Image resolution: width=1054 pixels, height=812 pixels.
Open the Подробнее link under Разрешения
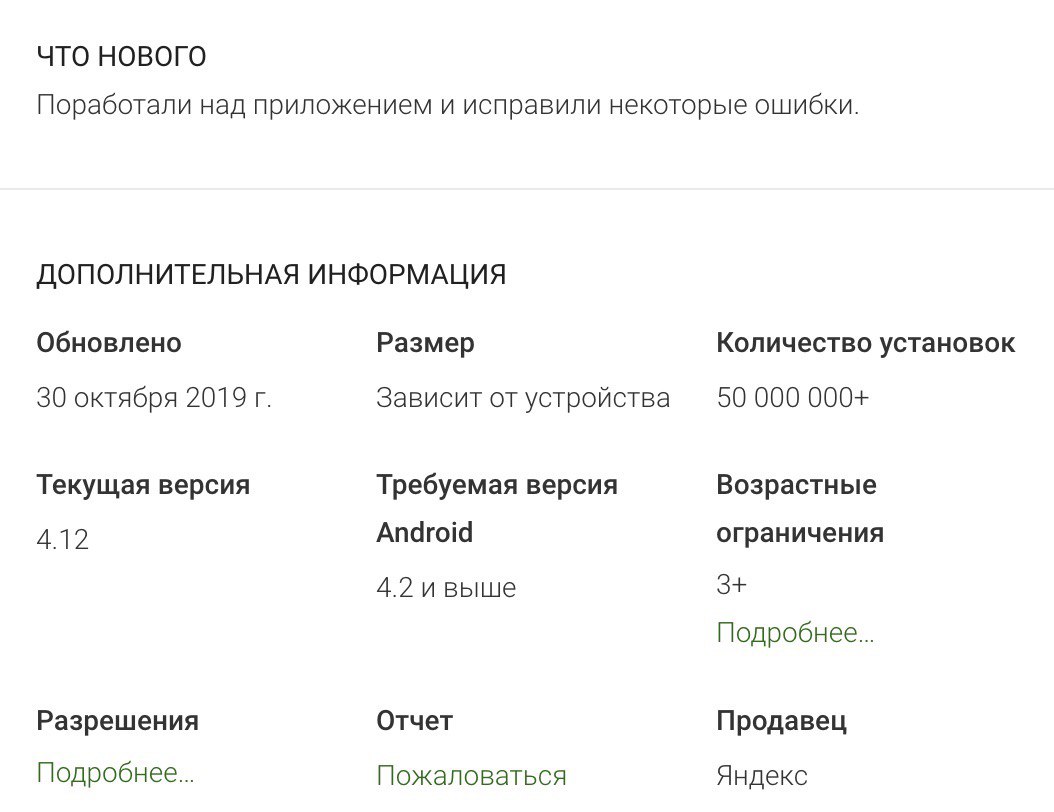click(x=115, y=773)
